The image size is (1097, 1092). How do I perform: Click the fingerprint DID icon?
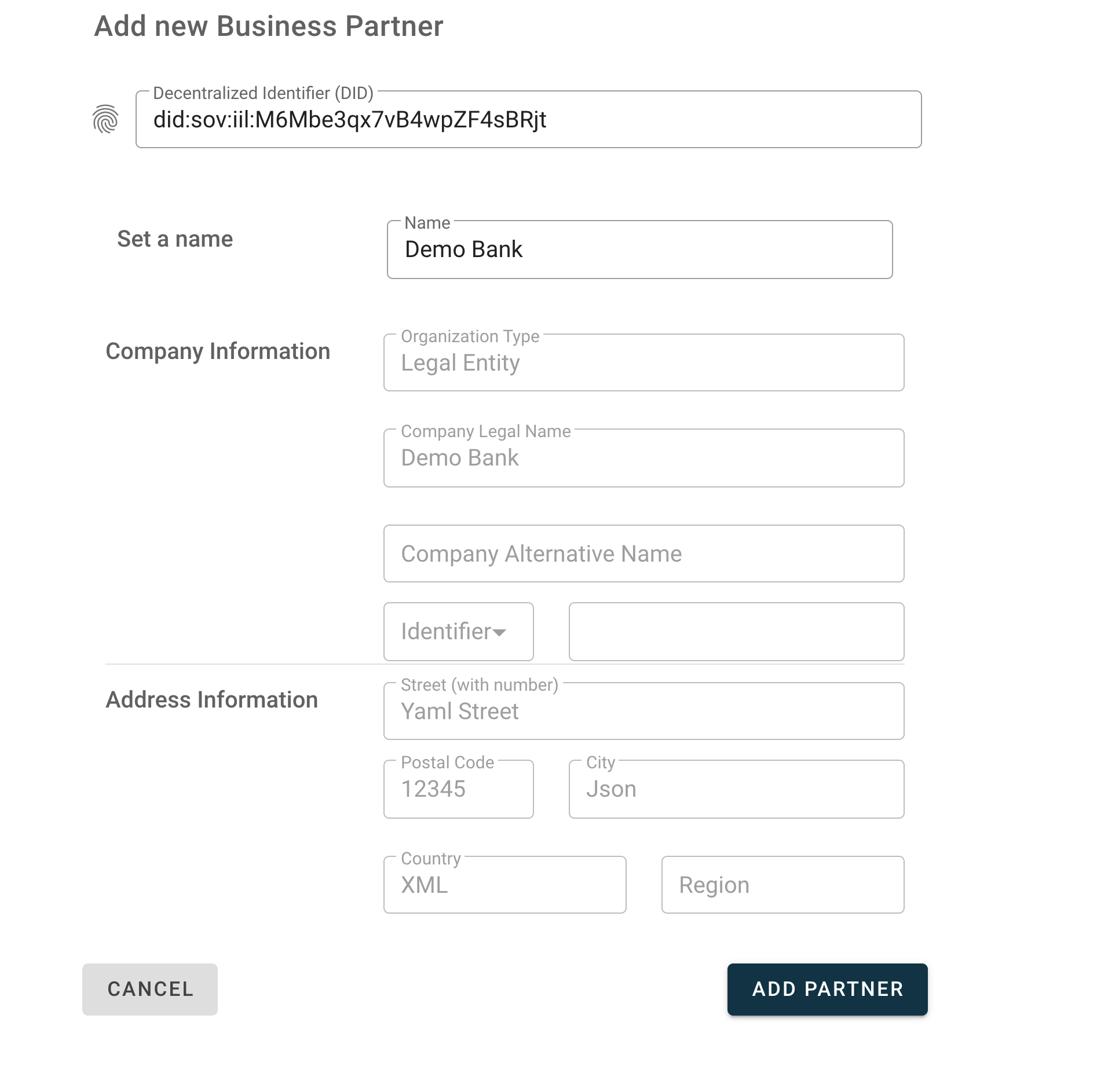point(106,119)
